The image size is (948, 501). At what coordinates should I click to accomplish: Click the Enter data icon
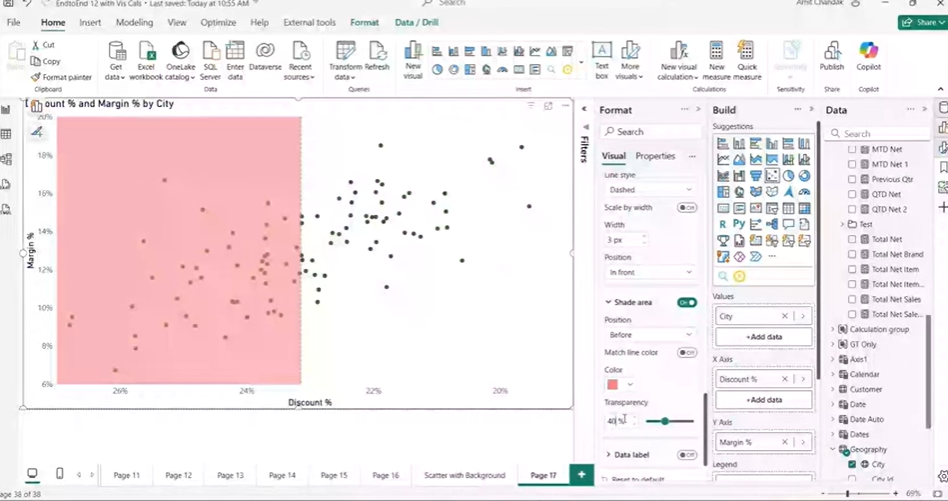pyautogui.click(x=235, y=61)
